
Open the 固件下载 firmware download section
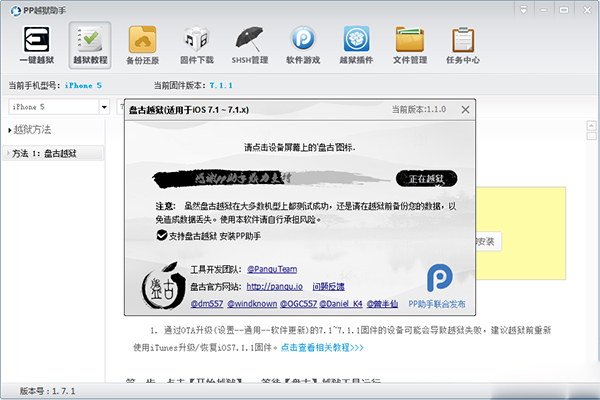(197, 46)
